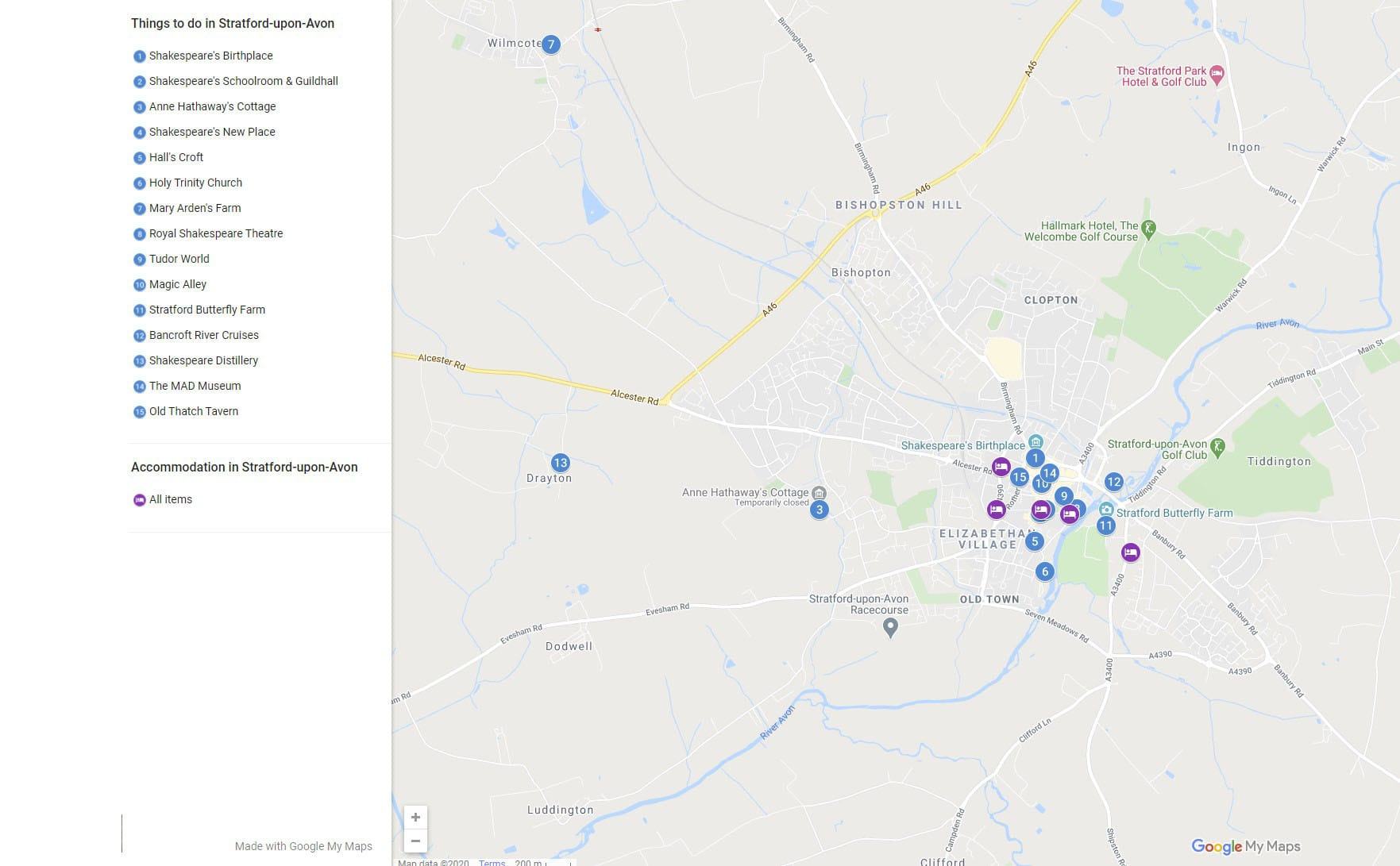1400x866 pixels.
Task: Click blue map marker number 11
Action: pos(1106,525)
